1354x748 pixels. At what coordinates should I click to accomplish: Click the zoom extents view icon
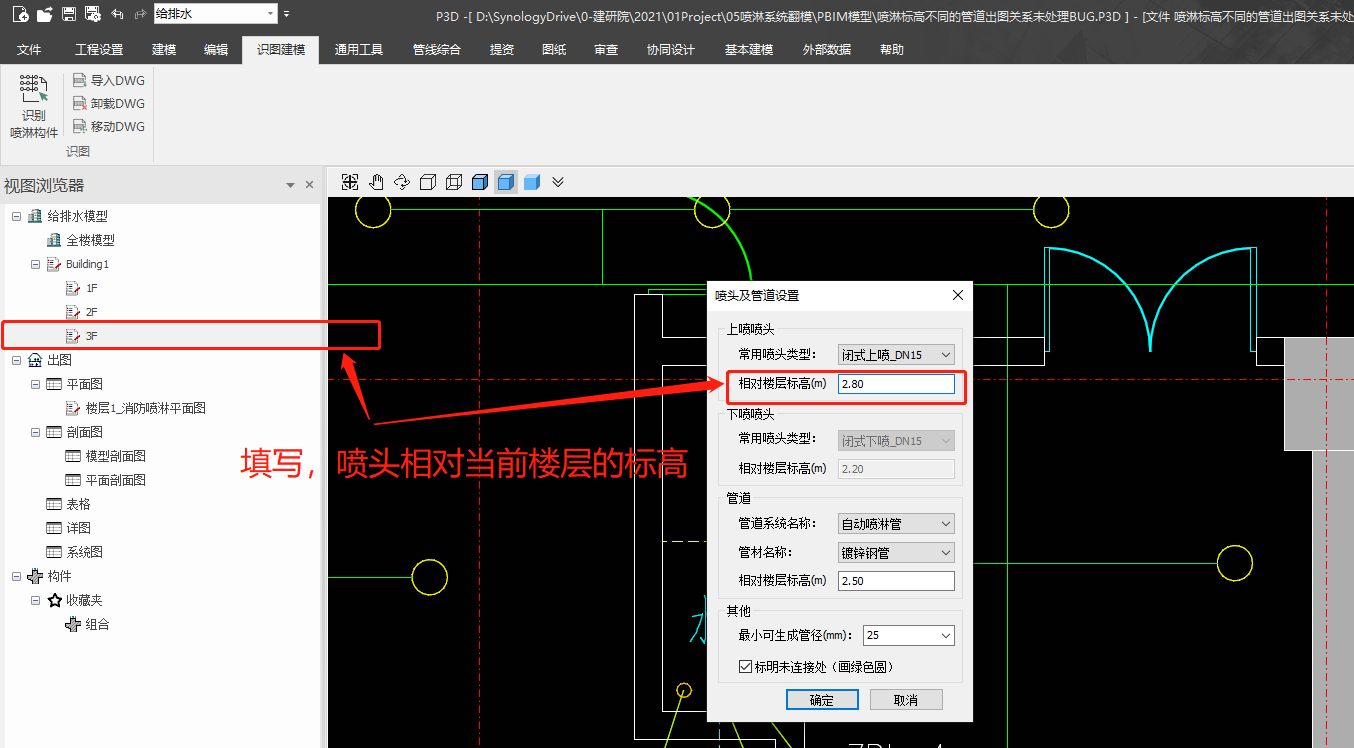[350, 182]
